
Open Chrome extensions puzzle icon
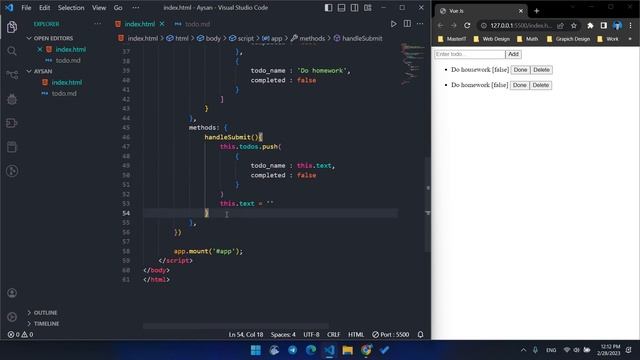pyautogui.click(x=590, y=26)
